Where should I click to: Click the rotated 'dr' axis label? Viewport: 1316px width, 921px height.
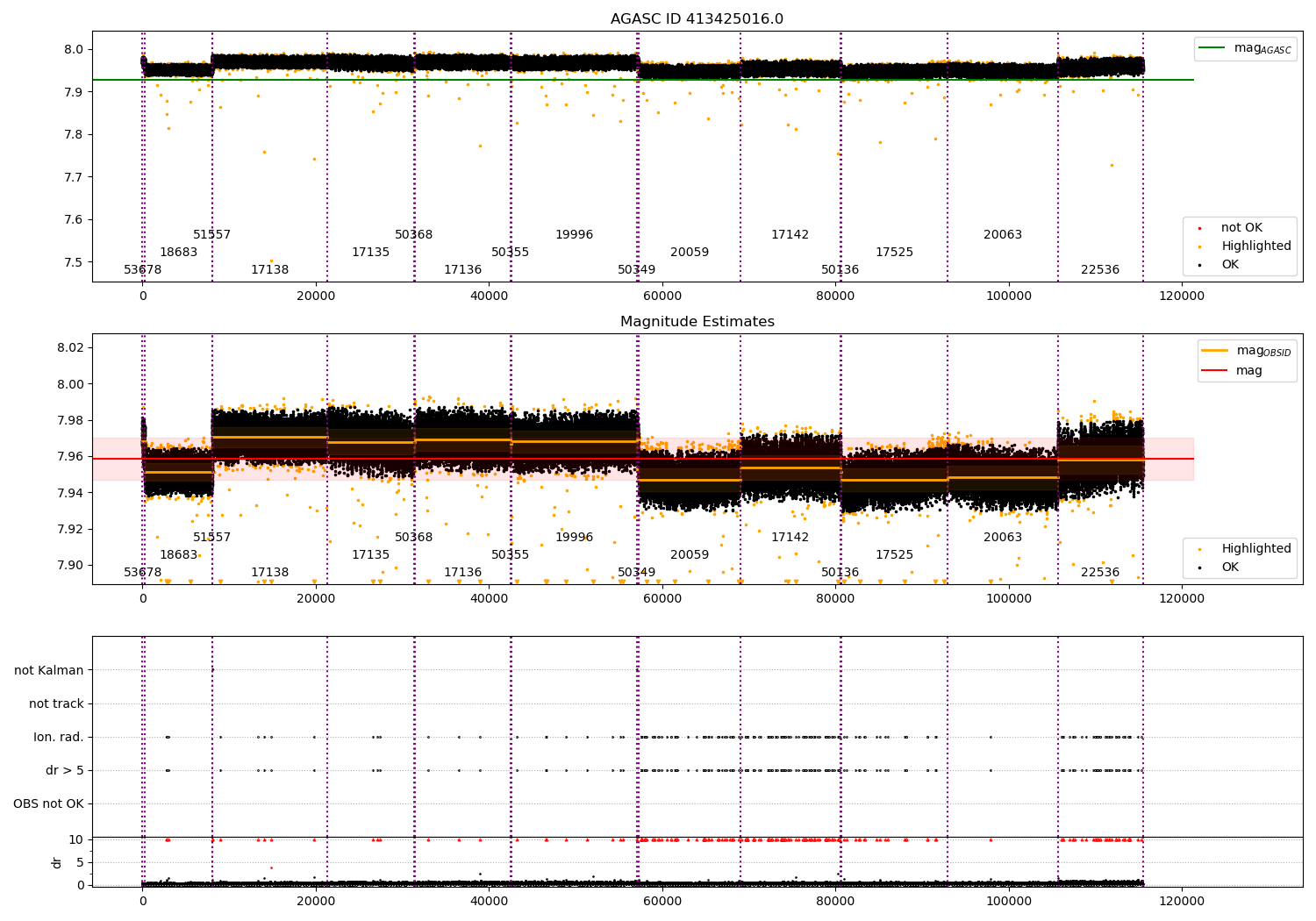pos(57,862)
